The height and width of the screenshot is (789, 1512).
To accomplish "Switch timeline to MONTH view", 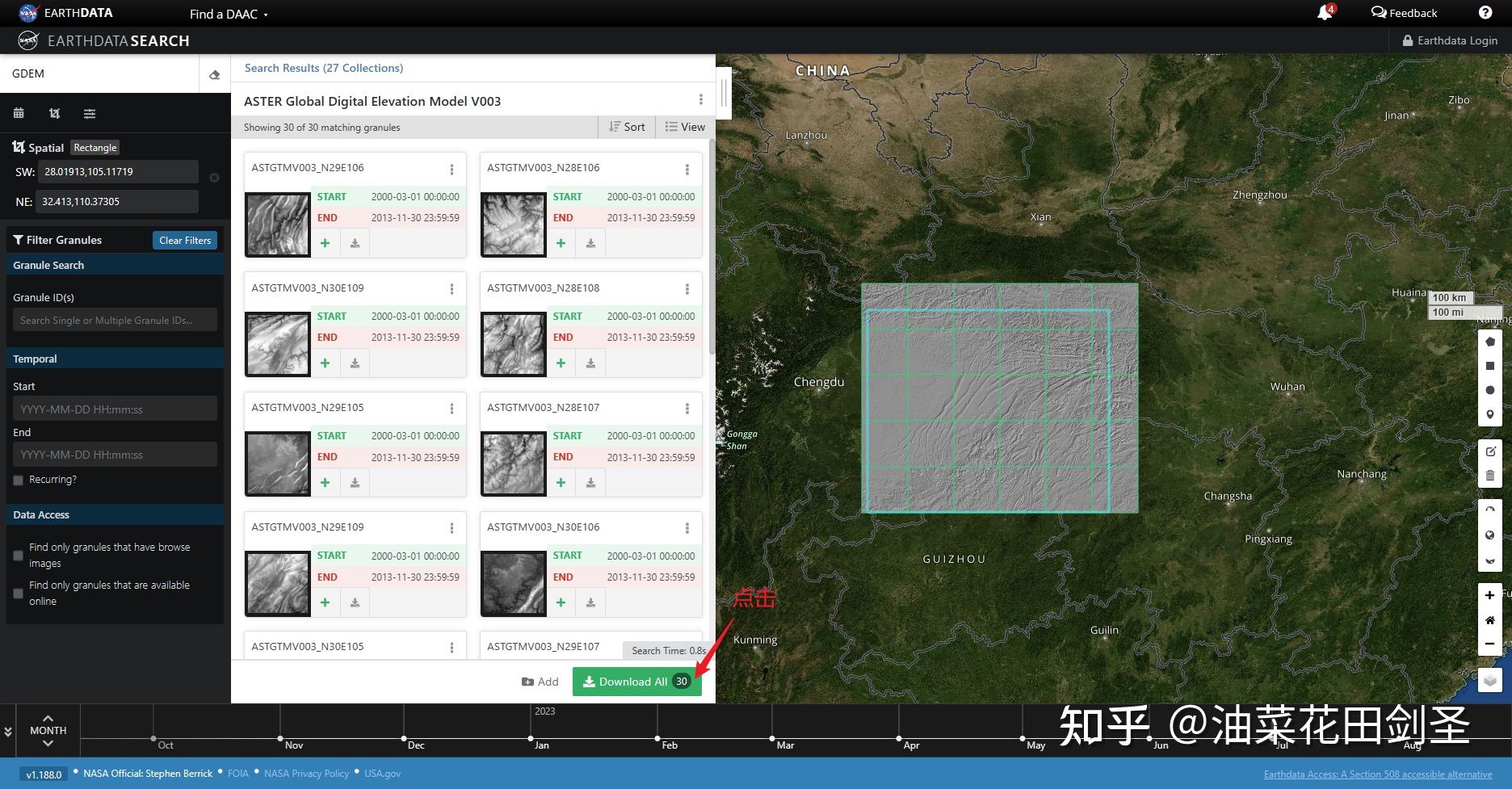I will pyautogui.click(x=48, y=730).
